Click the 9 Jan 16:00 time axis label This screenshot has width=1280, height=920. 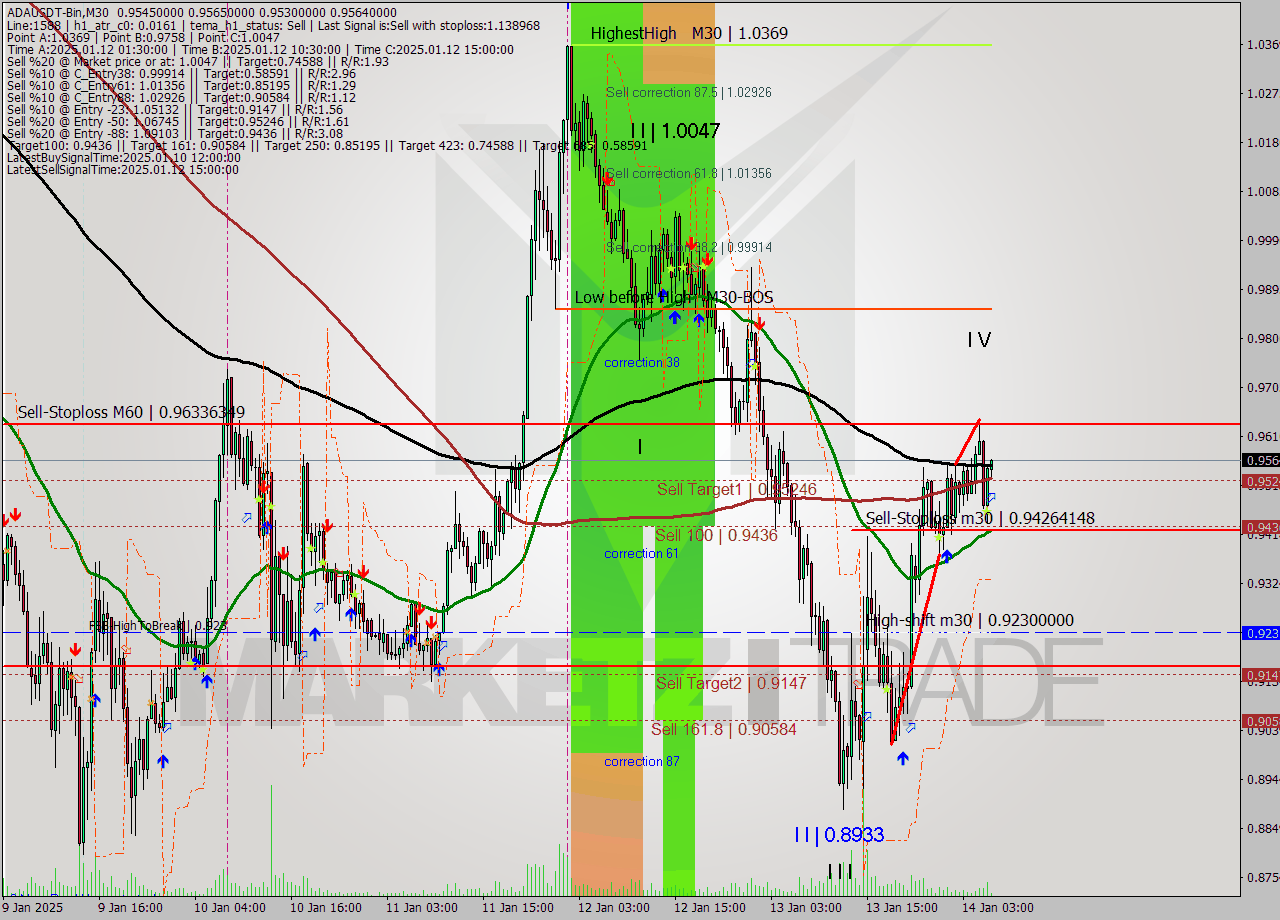130,908
